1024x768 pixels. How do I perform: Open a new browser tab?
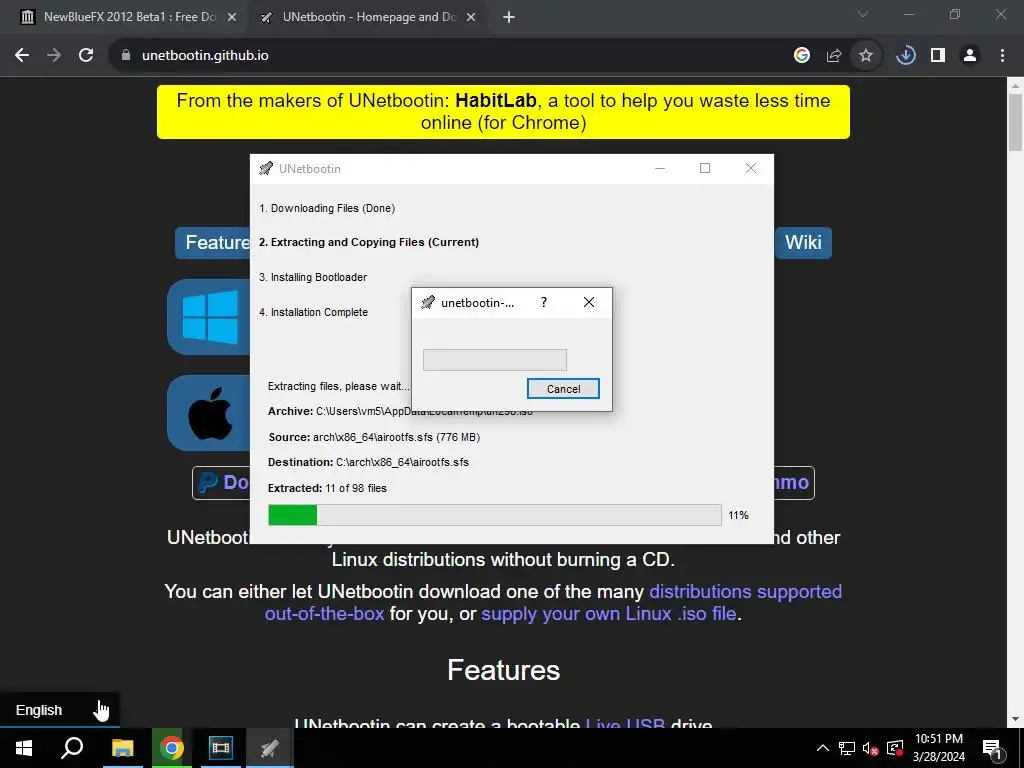pyautogui.click(x=509, y=18)
